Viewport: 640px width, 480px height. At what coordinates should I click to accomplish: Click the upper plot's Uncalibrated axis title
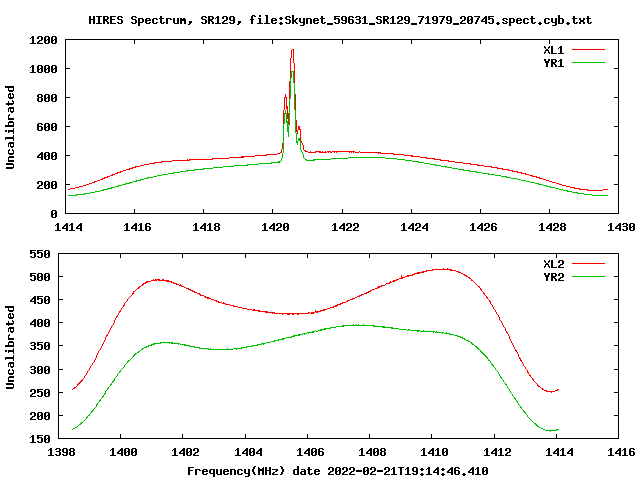pyautogui.click(x=10, y=127)
